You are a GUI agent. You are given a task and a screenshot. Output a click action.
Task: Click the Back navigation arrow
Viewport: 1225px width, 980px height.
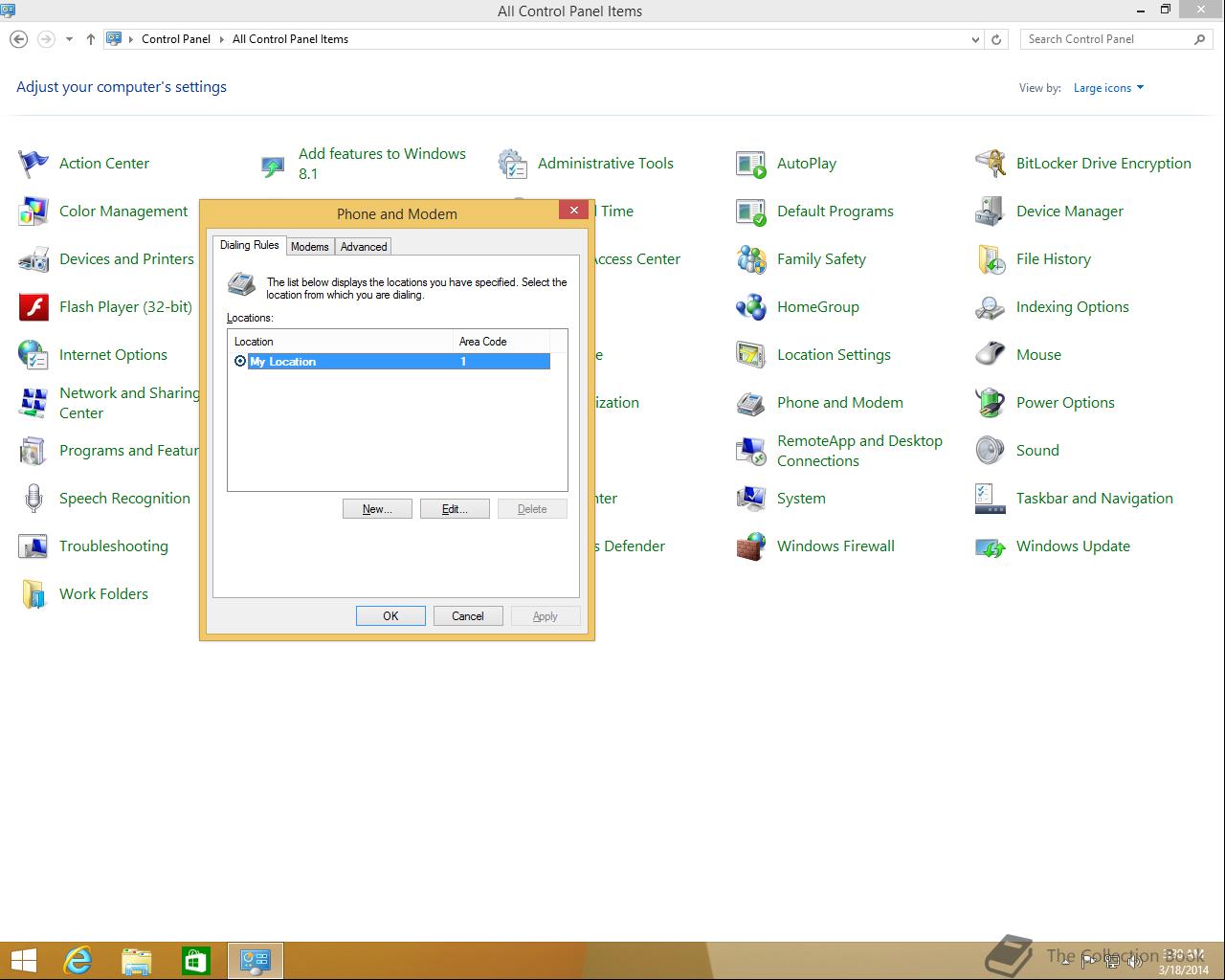point(18,39)
